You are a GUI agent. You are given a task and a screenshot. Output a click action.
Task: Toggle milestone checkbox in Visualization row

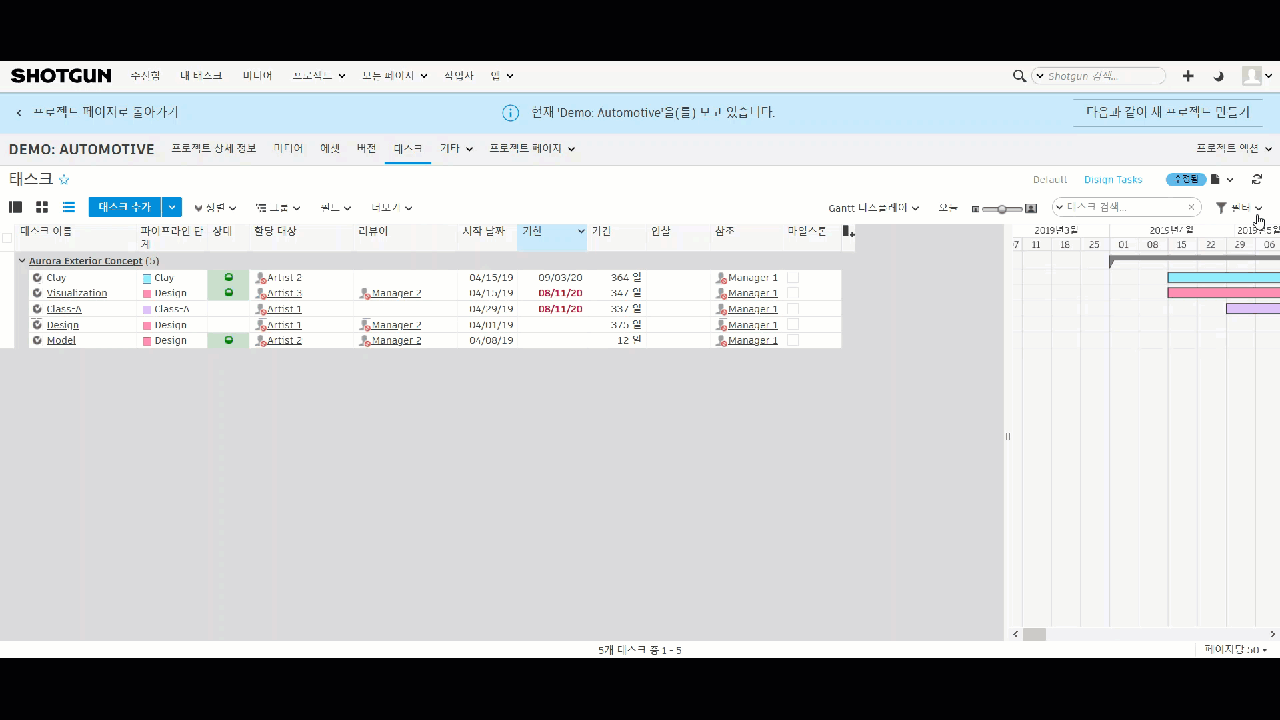click(x=793, y=293)
